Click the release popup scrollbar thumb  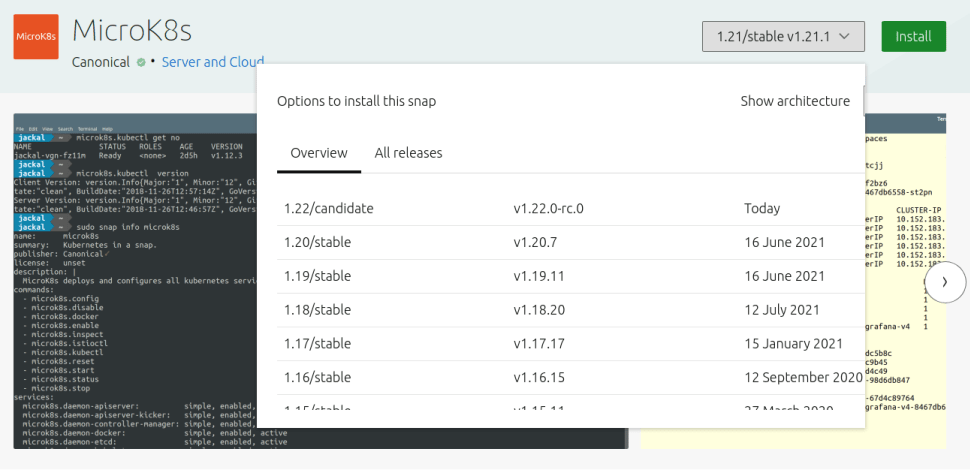click(862, 103)
